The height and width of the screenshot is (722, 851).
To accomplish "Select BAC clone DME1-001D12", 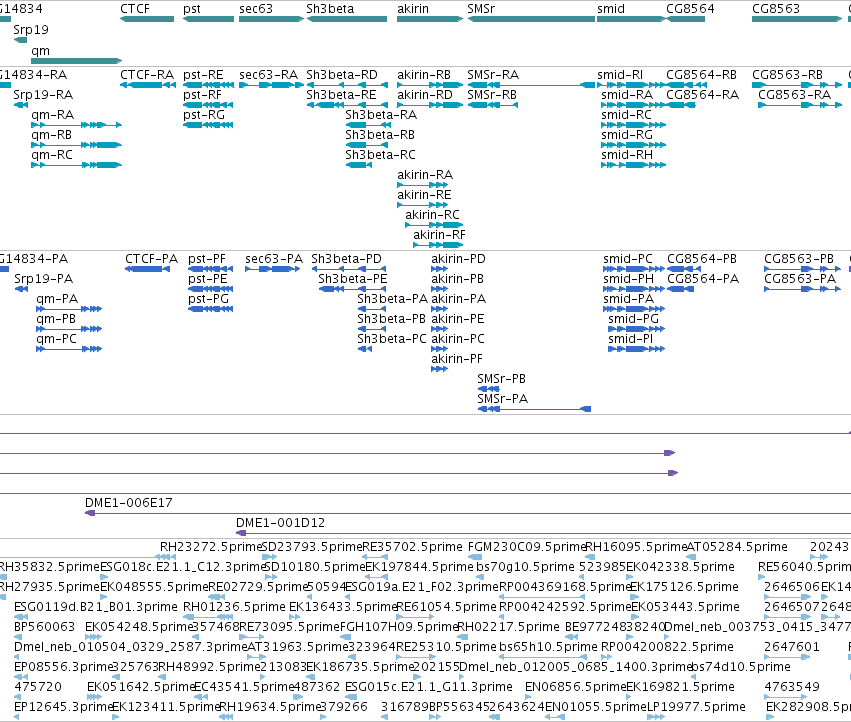I will click(543, 534).
